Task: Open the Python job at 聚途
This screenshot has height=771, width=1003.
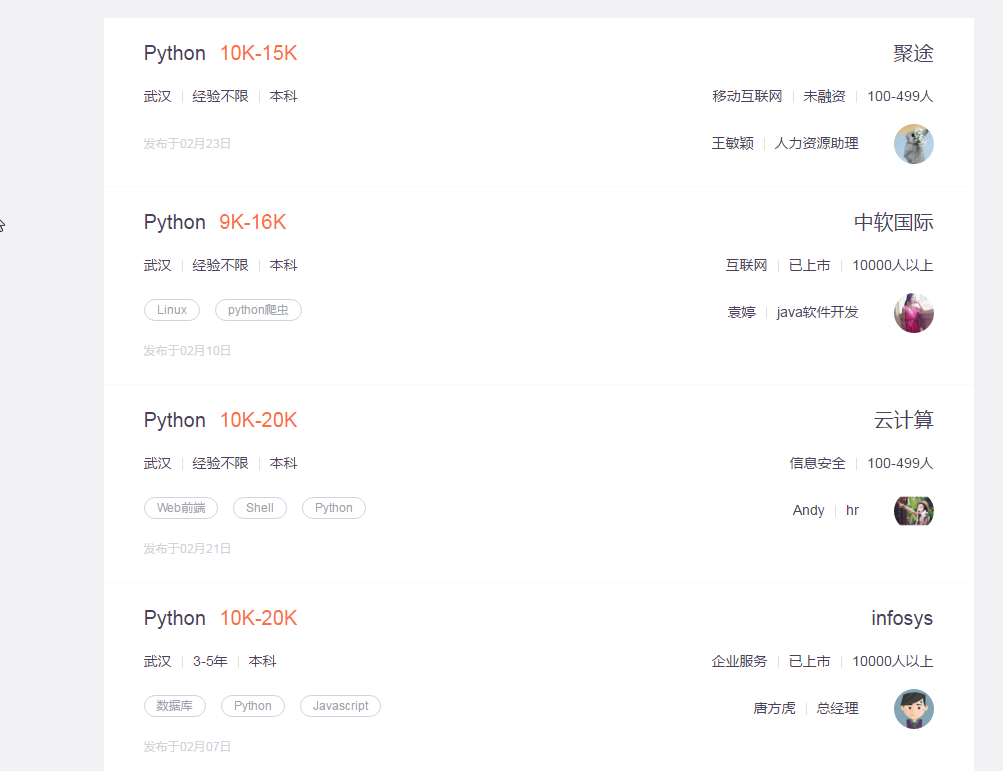Action: pos(175,53)
